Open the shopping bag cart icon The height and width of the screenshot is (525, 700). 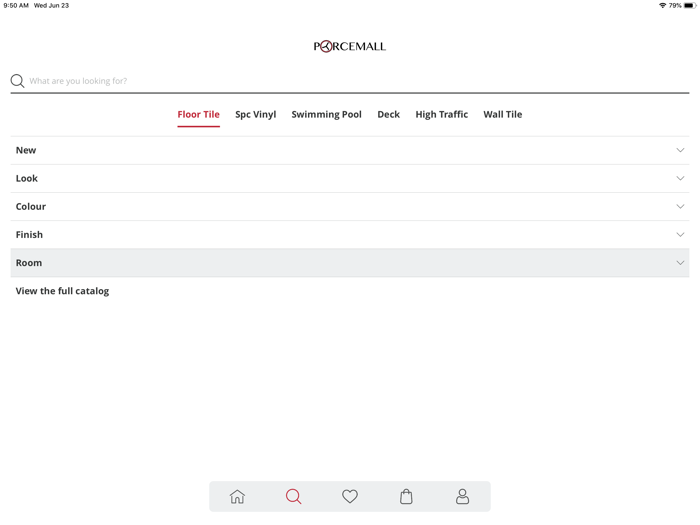(x=406, y=496)
